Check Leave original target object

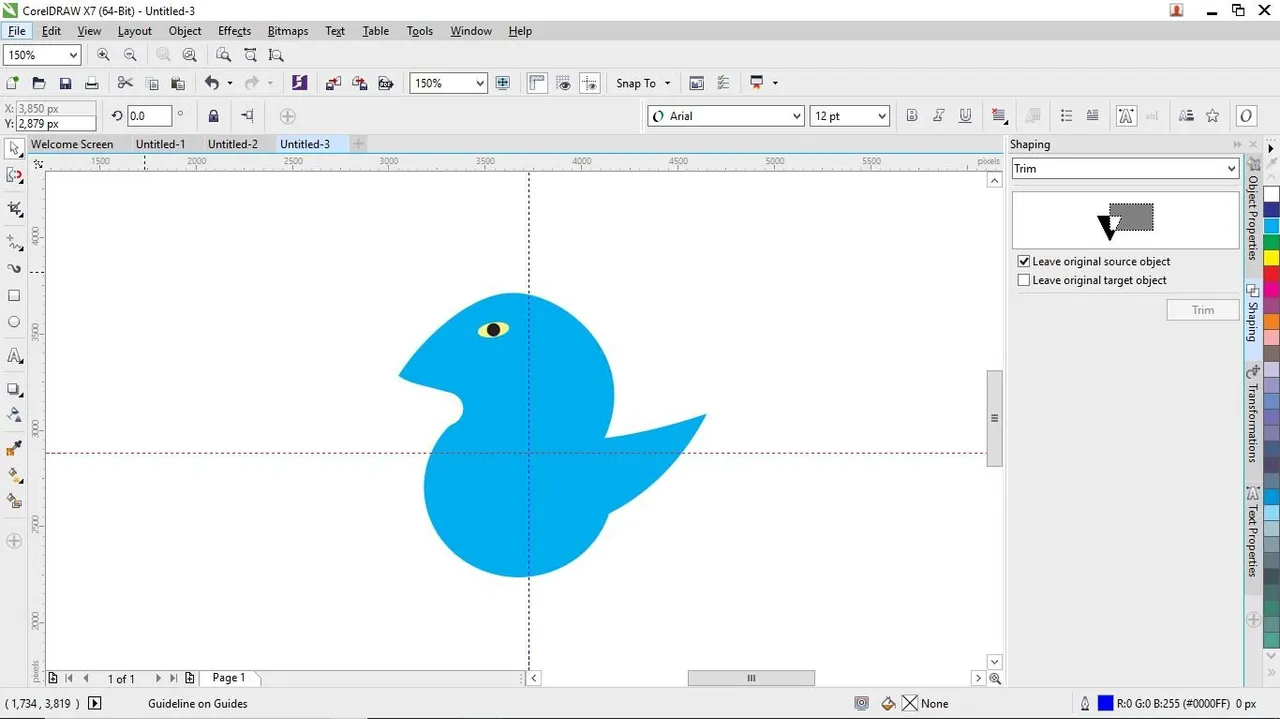pos(1024,280)
